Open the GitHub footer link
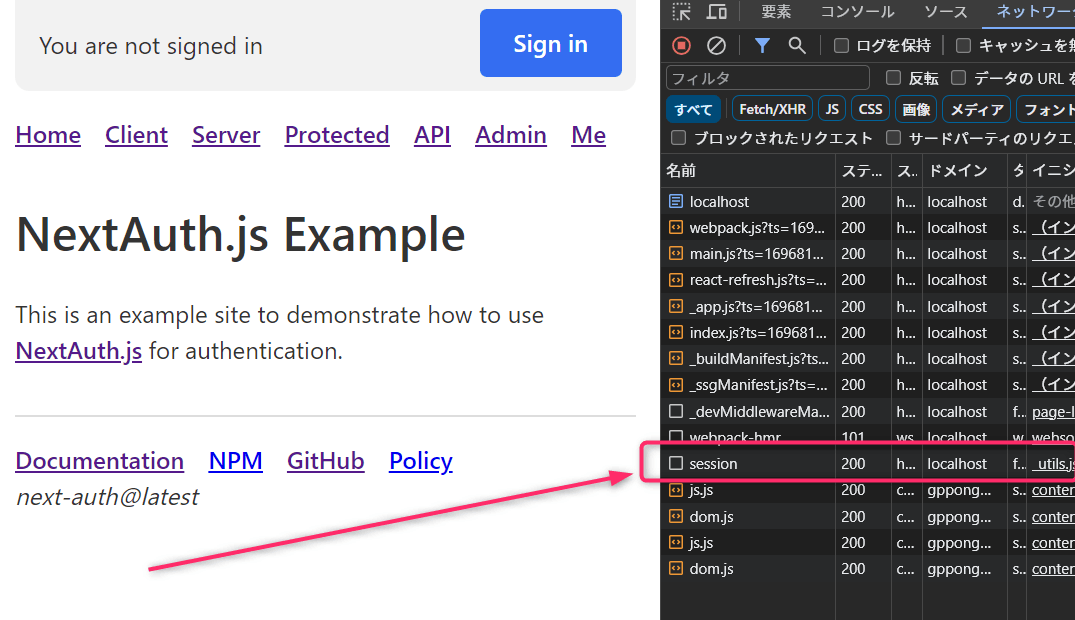The image size is (1075, 620). point(326,461)
